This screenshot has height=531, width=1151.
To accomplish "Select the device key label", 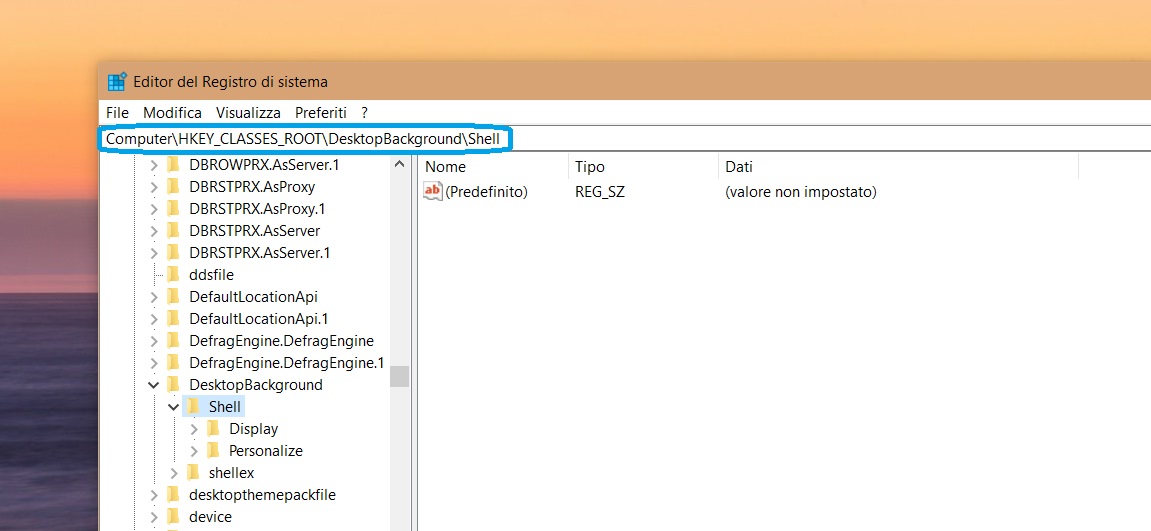I will [x=210, y=517].
